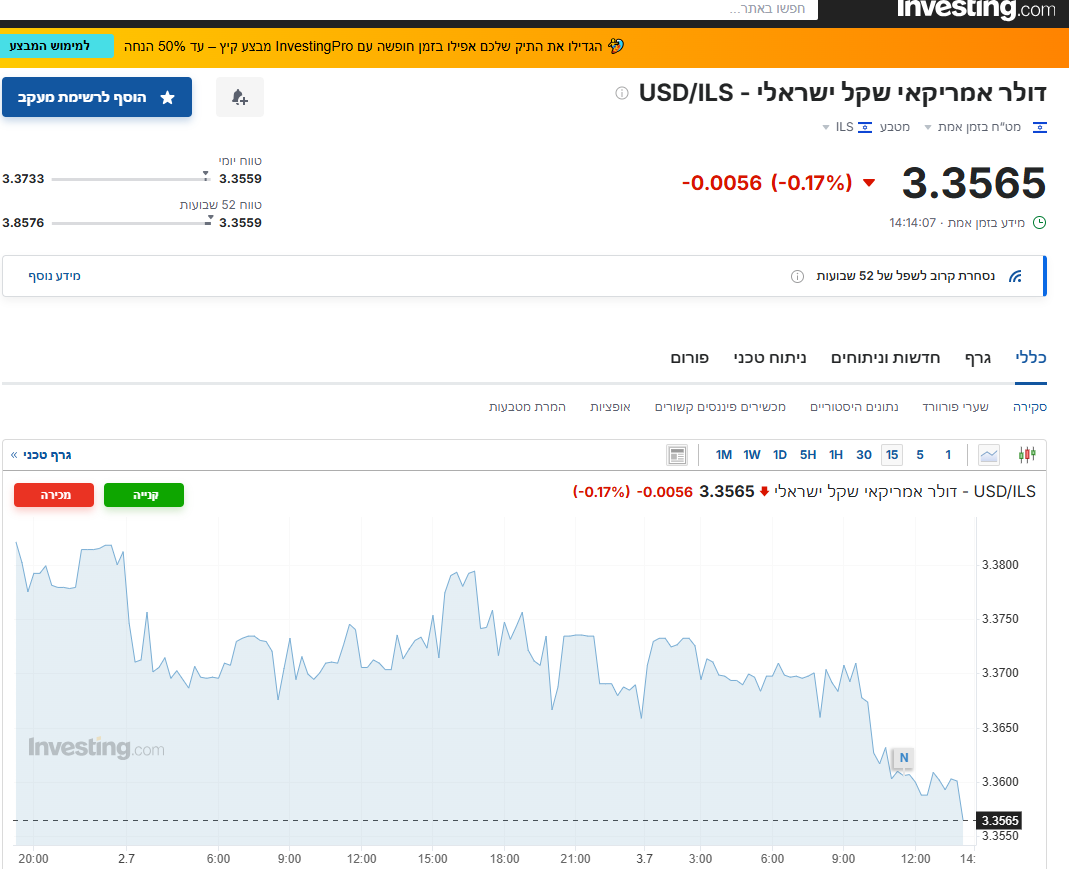Click the create alert bell icon
The width and height of the screenshot is (1069, 869).
(x=240, y=97)
